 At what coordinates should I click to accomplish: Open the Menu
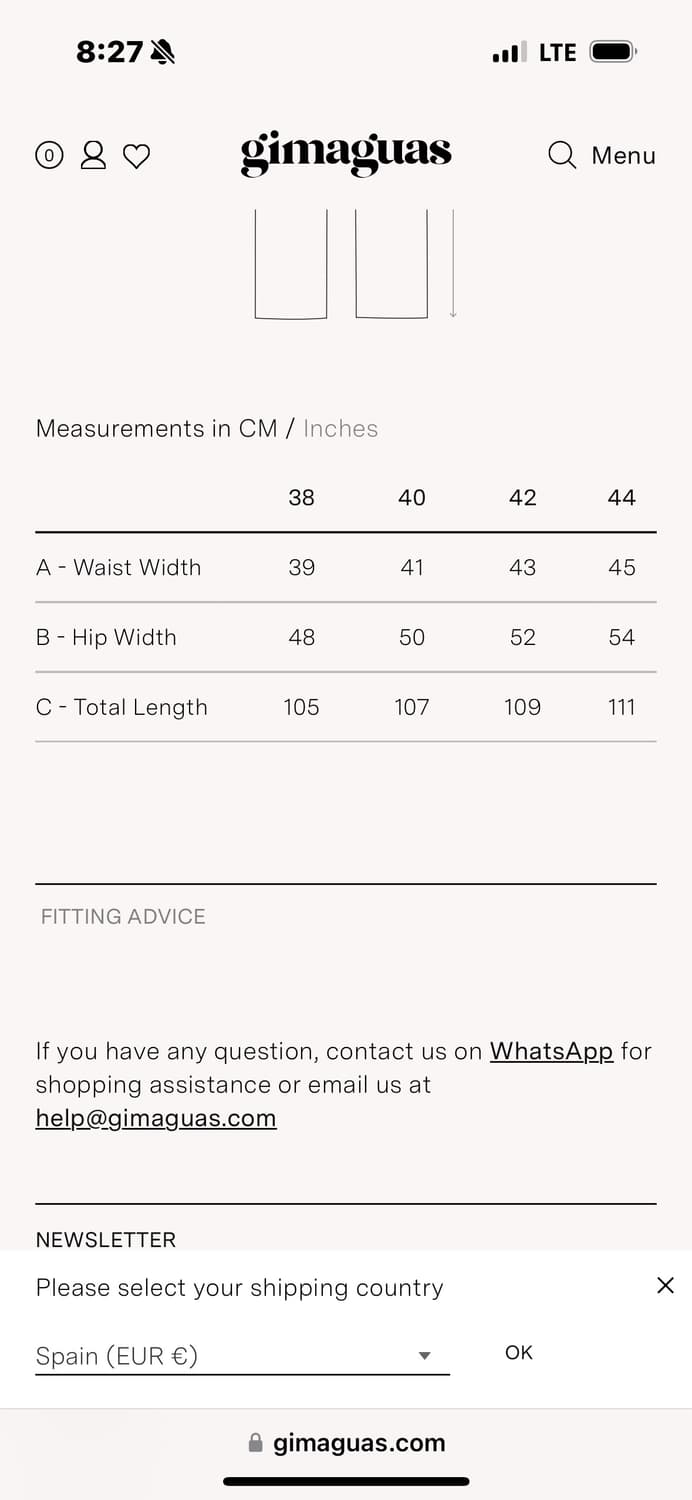click(623, 156)
